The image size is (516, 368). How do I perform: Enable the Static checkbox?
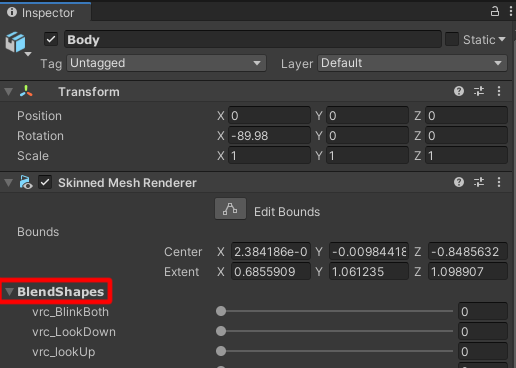452,39
